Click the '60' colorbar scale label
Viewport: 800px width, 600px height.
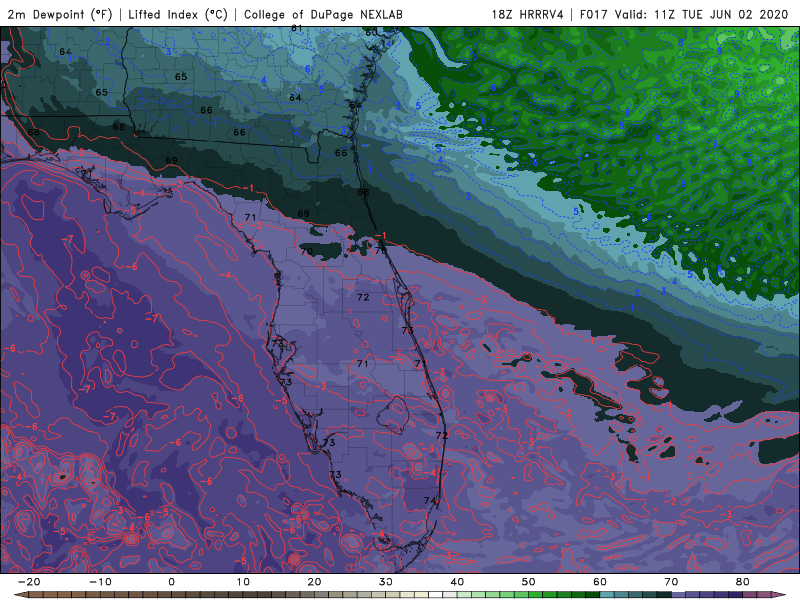pos(600,582)
